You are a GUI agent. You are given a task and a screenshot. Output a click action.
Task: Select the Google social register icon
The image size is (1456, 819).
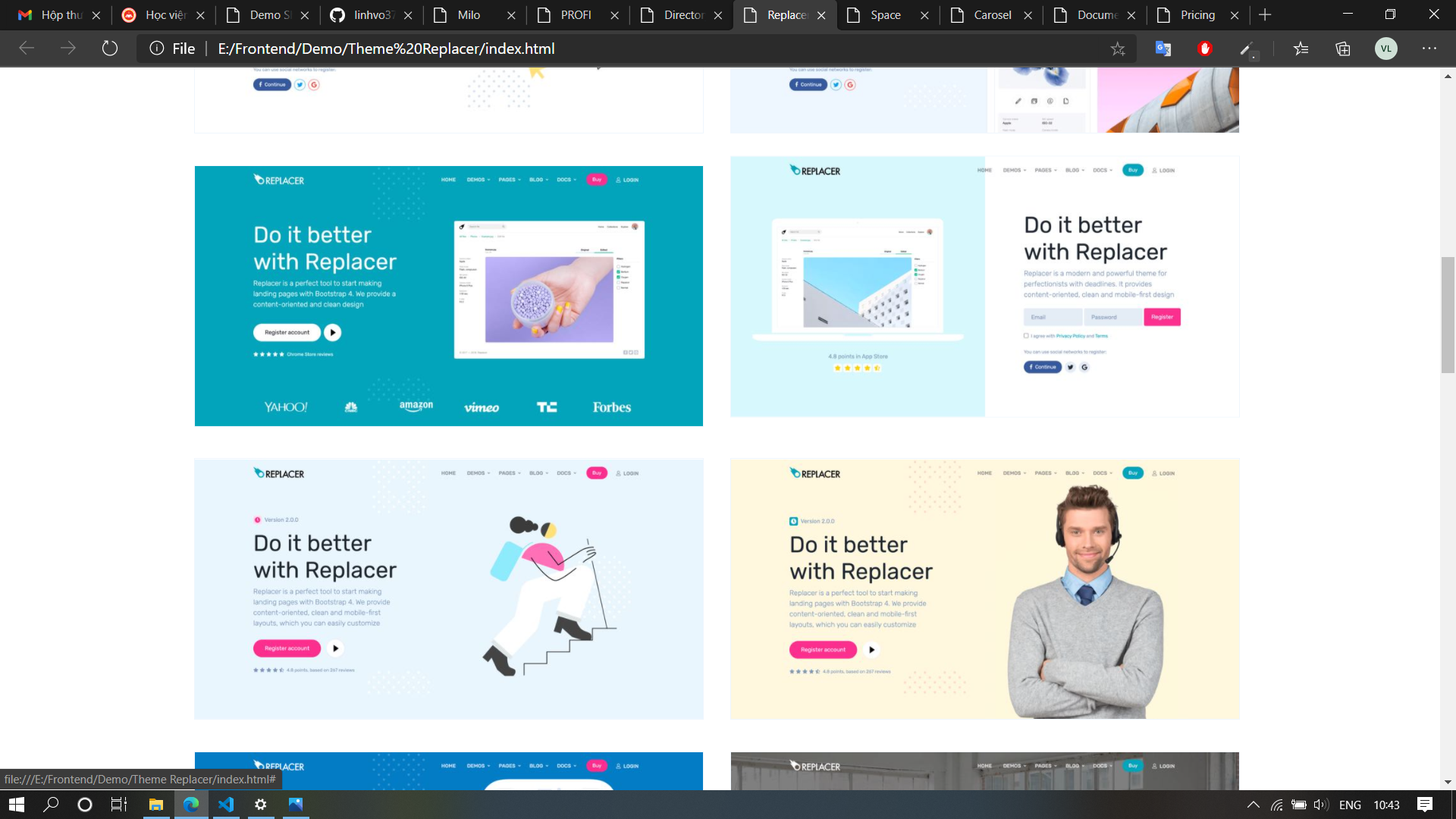1084,367
